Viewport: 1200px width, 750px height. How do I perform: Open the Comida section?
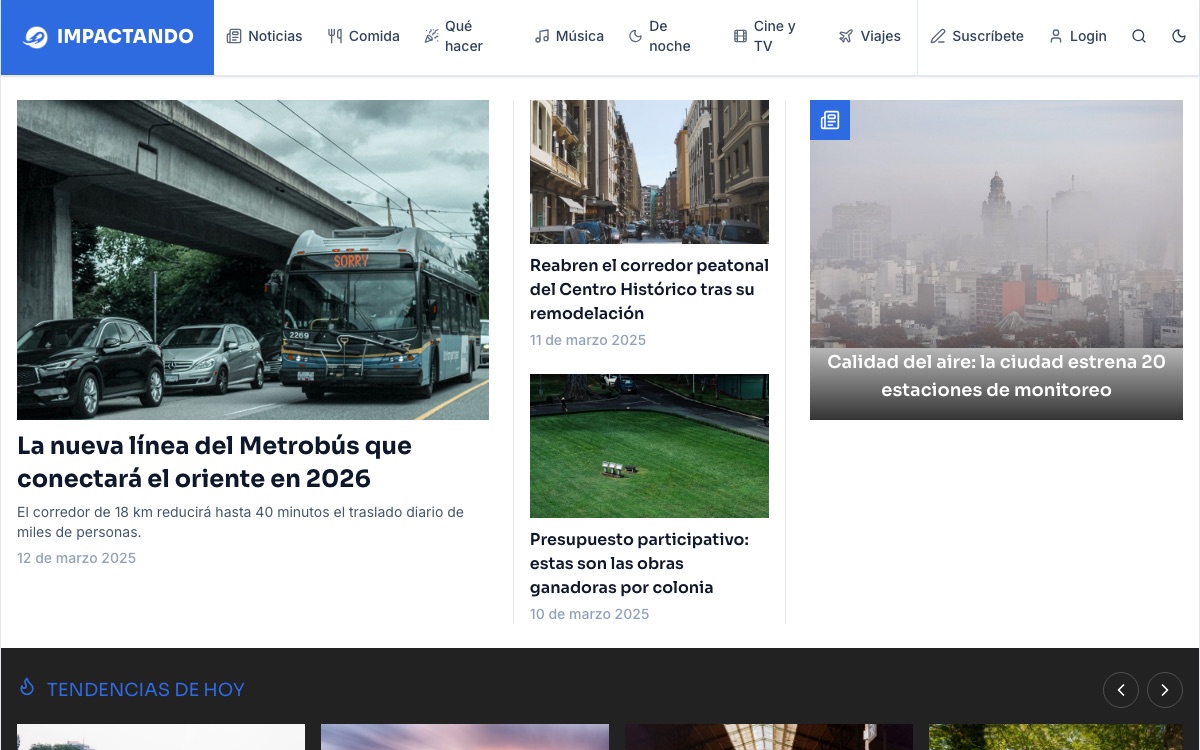pos(364,36)
